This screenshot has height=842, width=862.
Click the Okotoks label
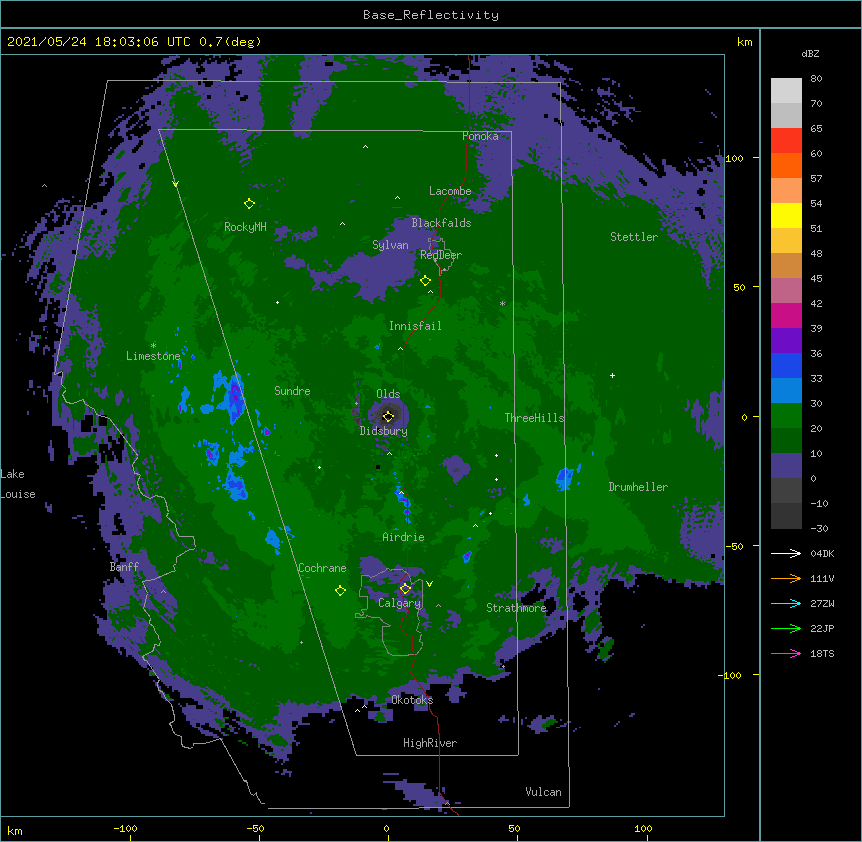coord(412,700)
